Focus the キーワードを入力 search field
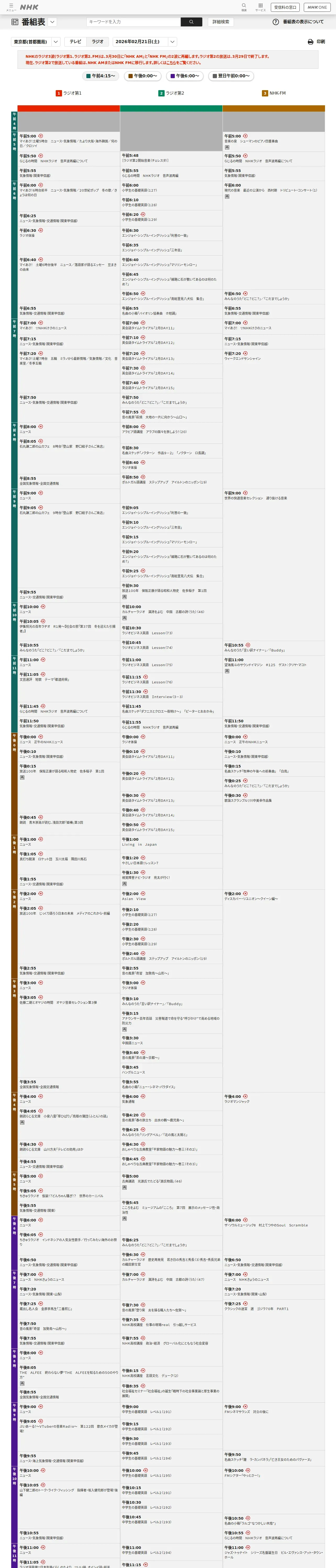336x1568 pixels. point(133,22)
